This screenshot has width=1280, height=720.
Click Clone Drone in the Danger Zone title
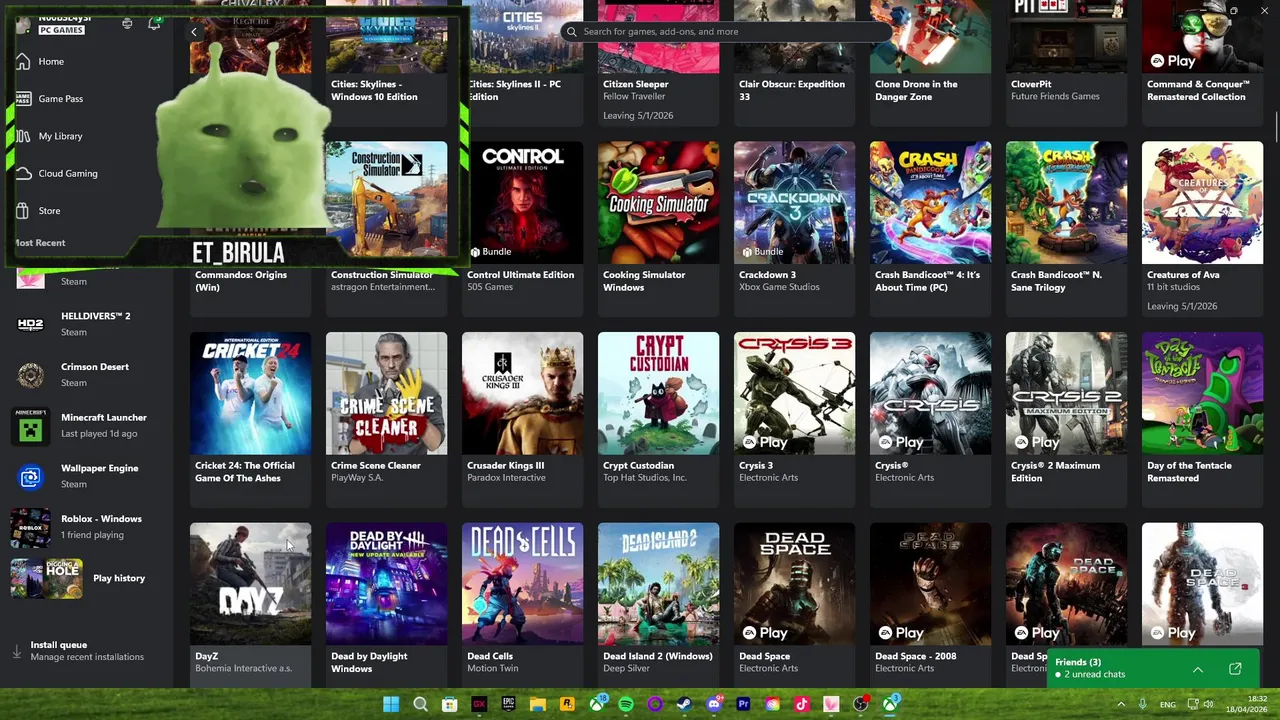[916, 90]
